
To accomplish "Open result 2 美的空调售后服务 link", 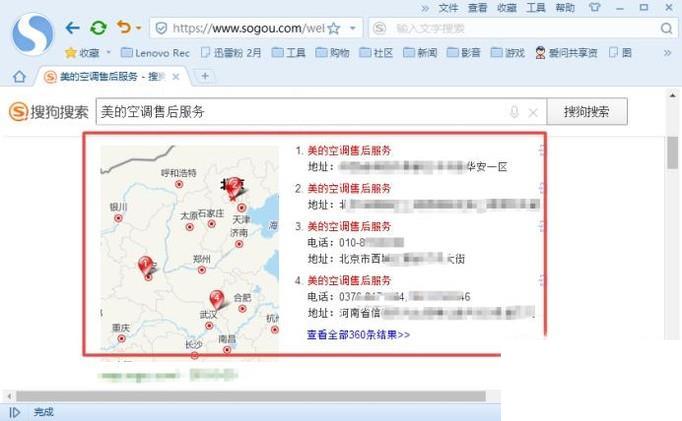I will (349, 188).
